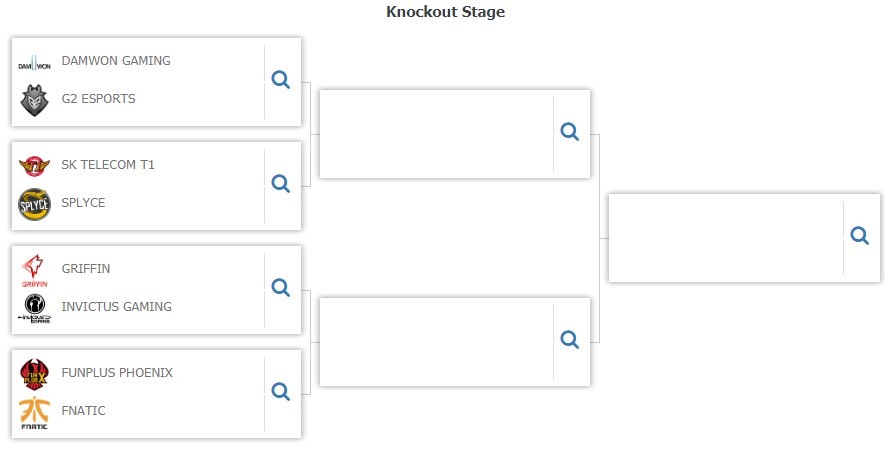This screenshot has width=892, height=449.
Task: Click the Knockout Stage heading
Action: pyautogui.click(x=445, y=12)
